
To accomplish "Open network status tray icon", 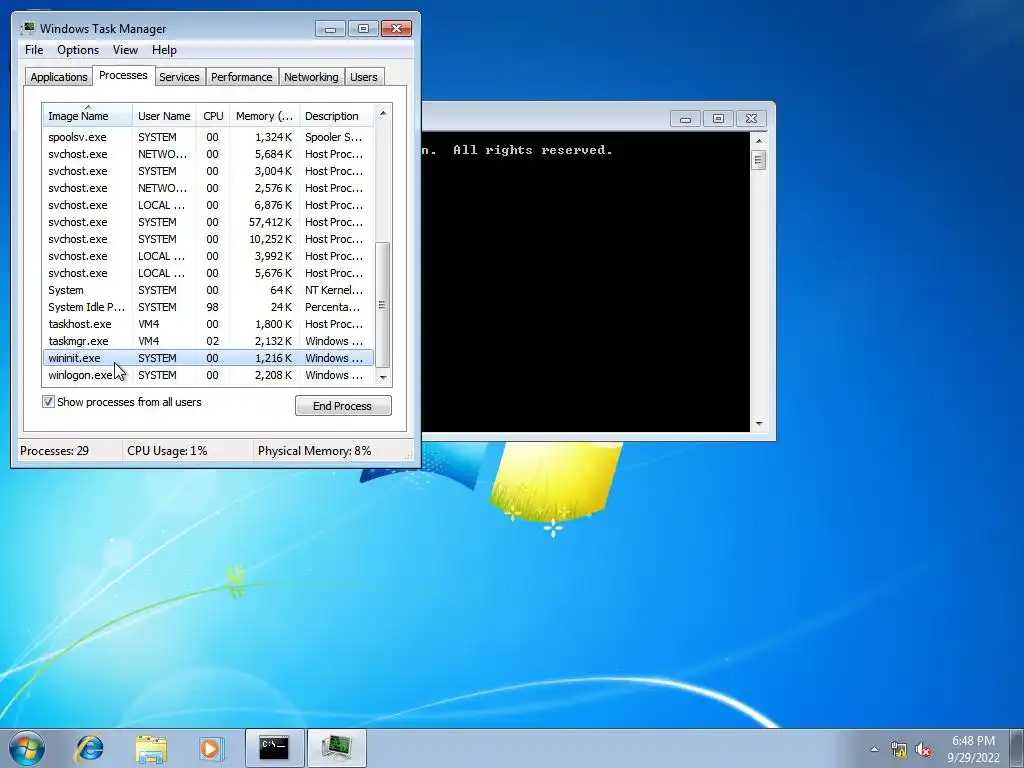I will [899, 750].
